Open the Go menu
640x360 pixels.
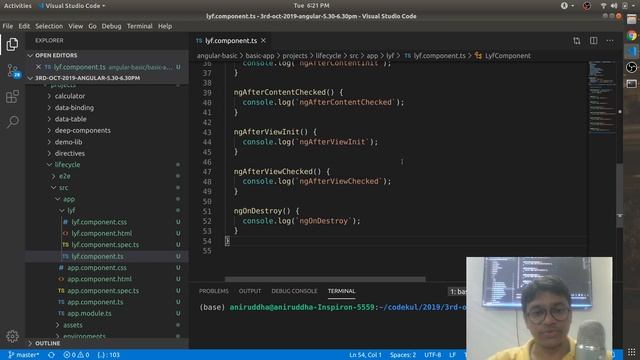tap(92, 26)
